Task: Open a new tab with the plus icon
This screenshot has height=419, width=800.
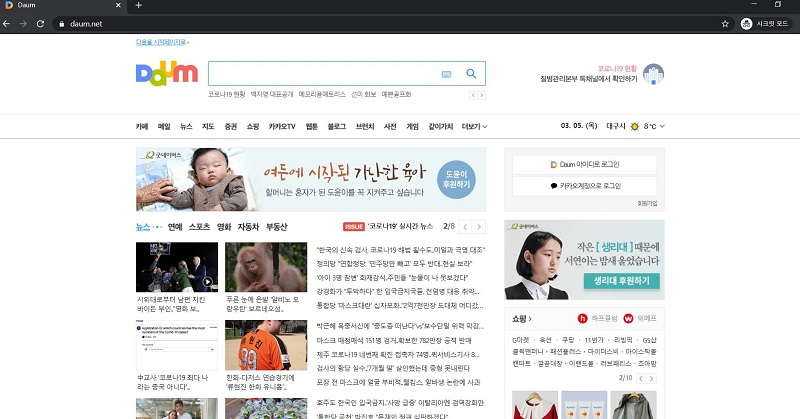Action: click(x=138, y=5)
